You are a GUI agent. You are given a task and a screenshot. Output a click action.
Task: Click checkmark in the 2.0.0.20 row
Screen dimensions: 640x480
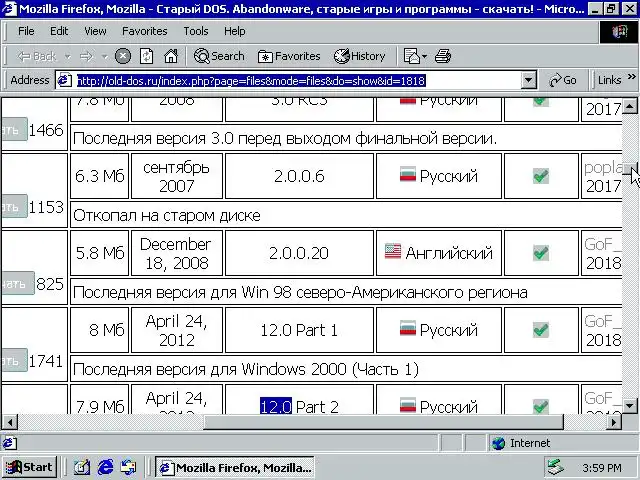pos(541,253)
